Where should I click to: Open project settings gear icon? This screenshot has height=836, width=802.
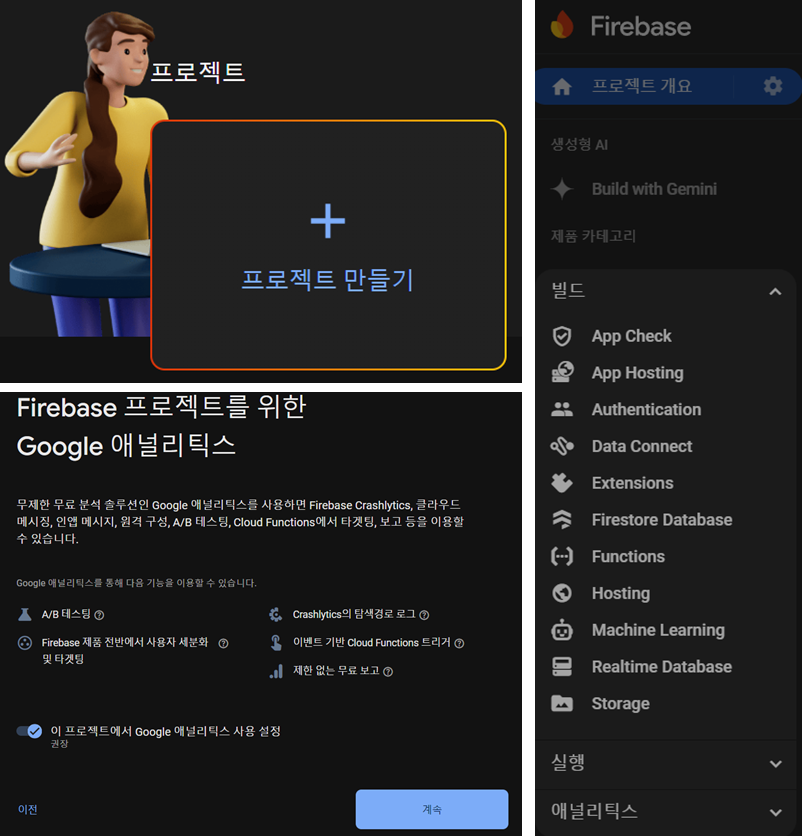tap(773, 86)
